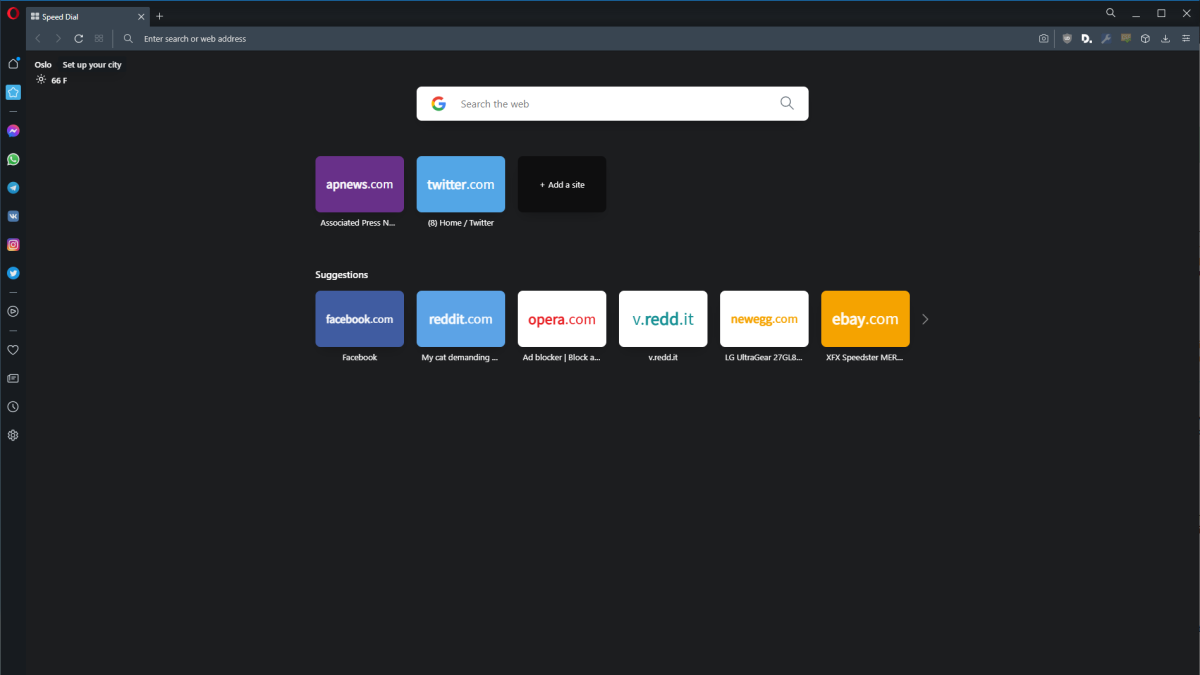Image resolution: width=1200 pixels, height=675 pixels.
Task: Click the Oslo weather location label
Action: coord(43,64)
